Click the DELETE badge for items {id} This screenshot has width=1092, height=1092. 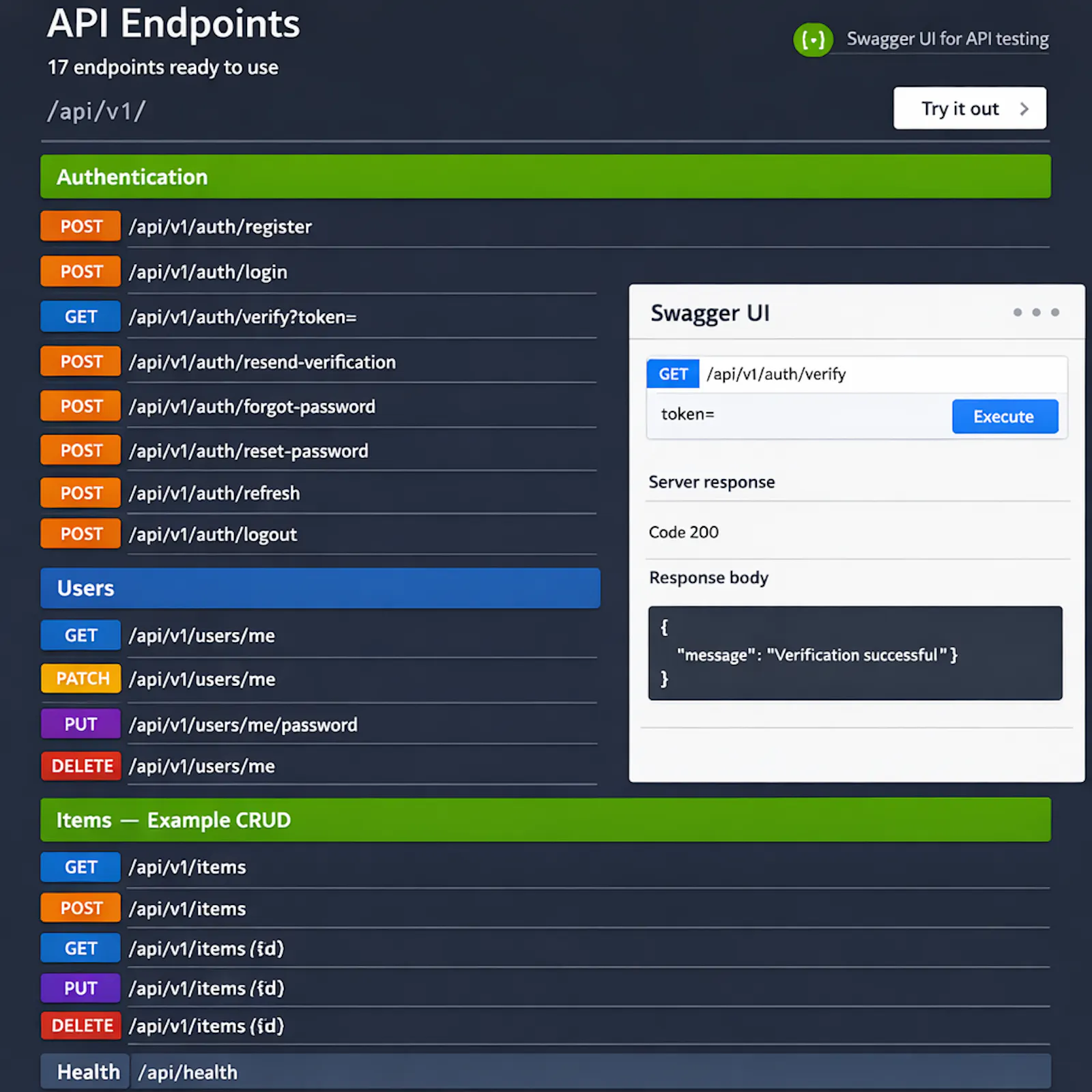coord(81,1025)
